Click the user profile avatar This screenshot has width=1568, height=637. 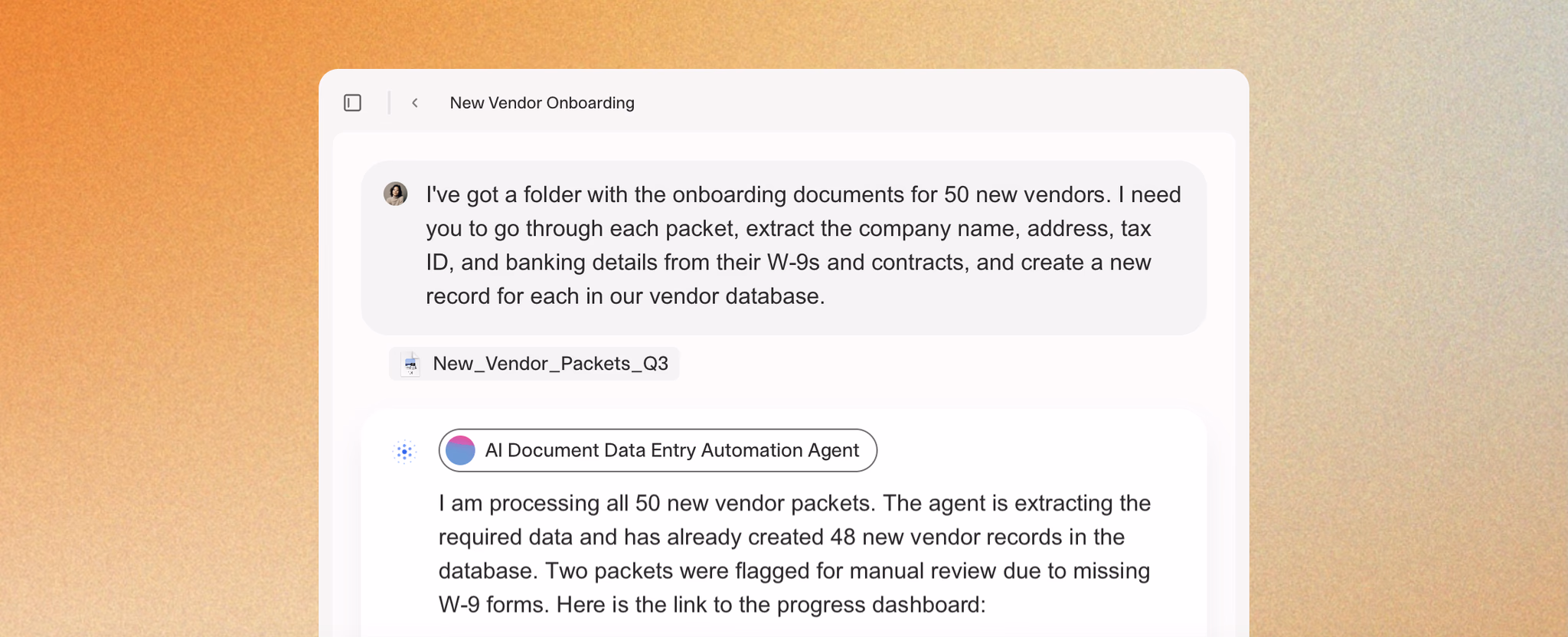click(396, 194)
